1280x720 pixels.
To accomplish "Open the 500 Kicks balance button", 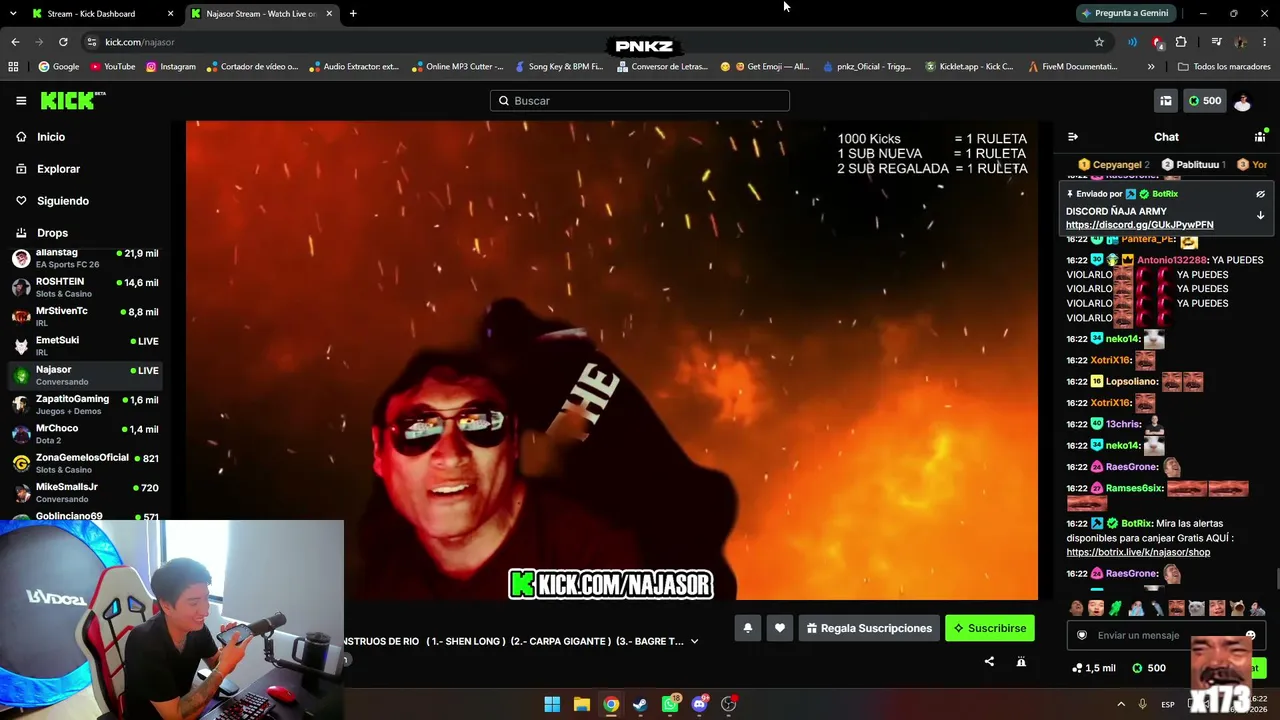I will pyautogui.click(x=1204, y=100).
